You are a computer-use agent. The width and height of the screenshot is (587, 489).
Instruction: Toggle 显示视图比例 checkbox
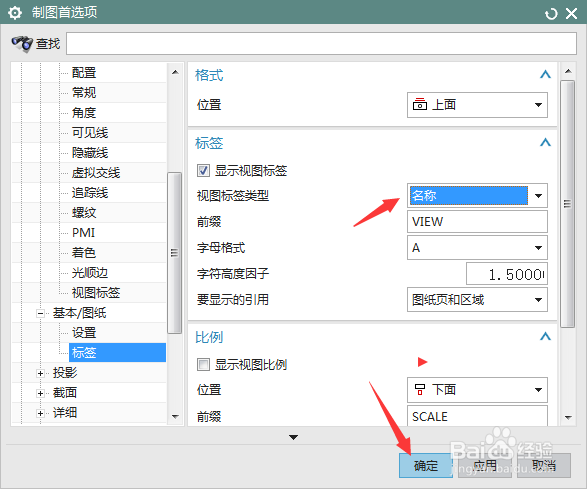coord(203,364)
